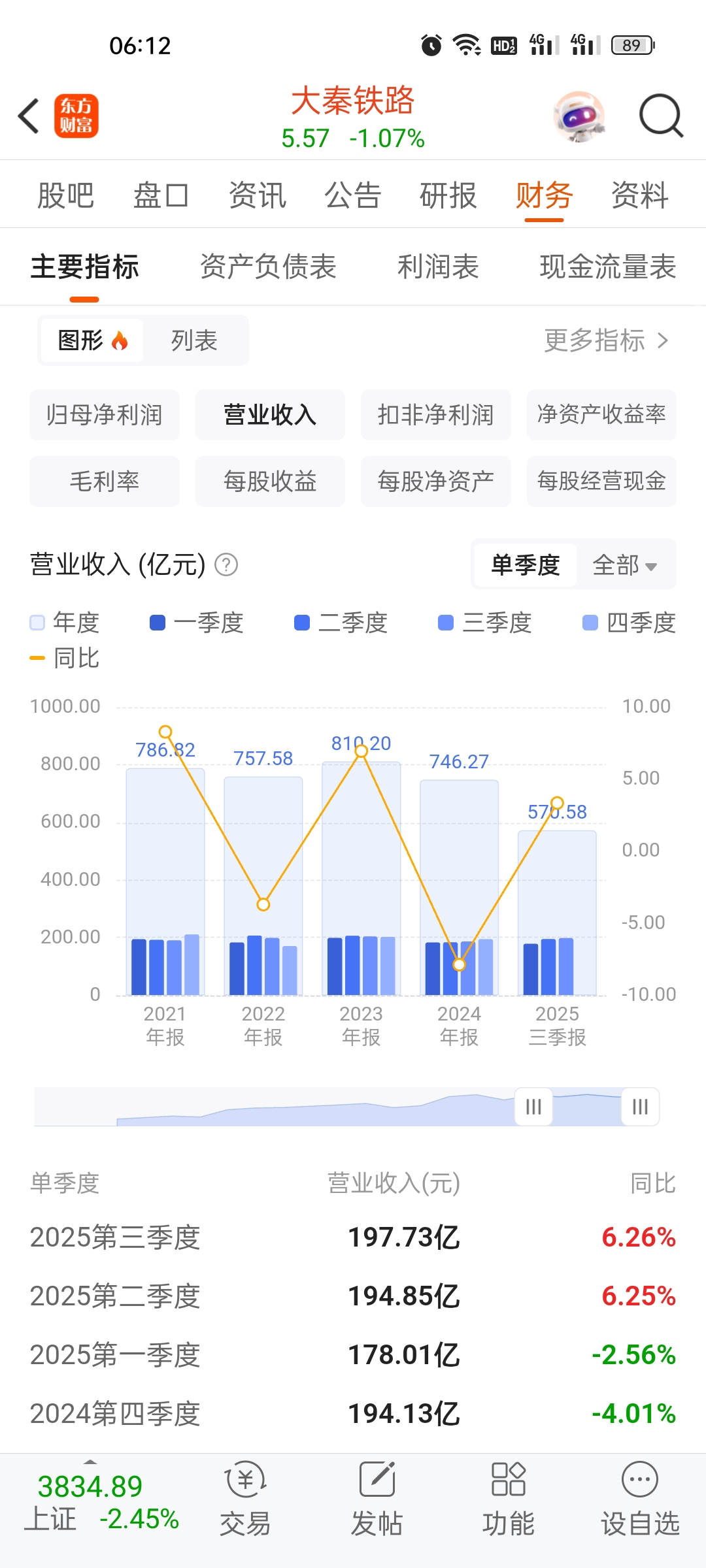Tap the 2022 年报 bar group
Viewport: 706px width, 1568px height.
click(263, 886)
